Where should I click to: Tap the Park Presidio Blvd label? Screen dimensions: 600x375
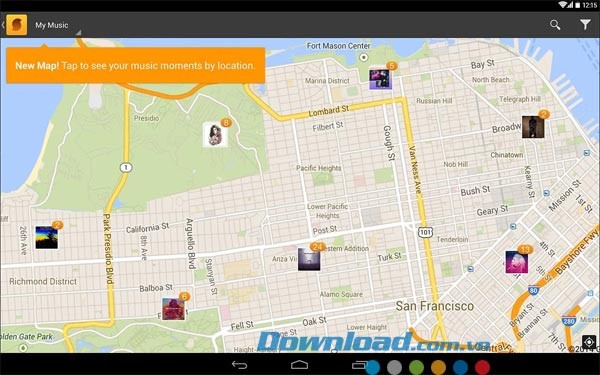[x=108, y=249]
